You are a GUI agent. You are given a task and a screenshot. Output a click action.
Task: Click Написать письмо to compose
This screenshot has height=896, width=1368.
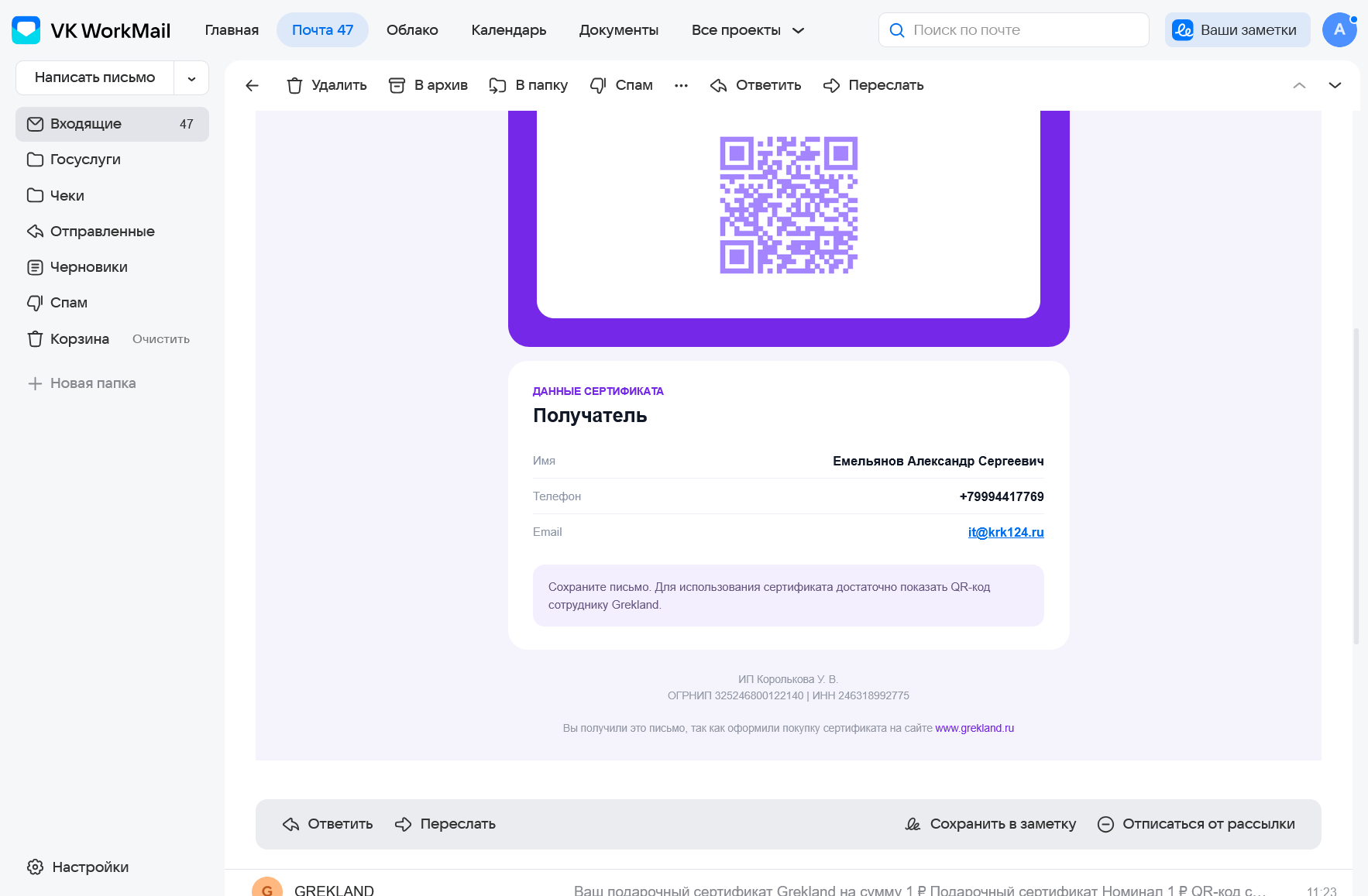[95, 77]
